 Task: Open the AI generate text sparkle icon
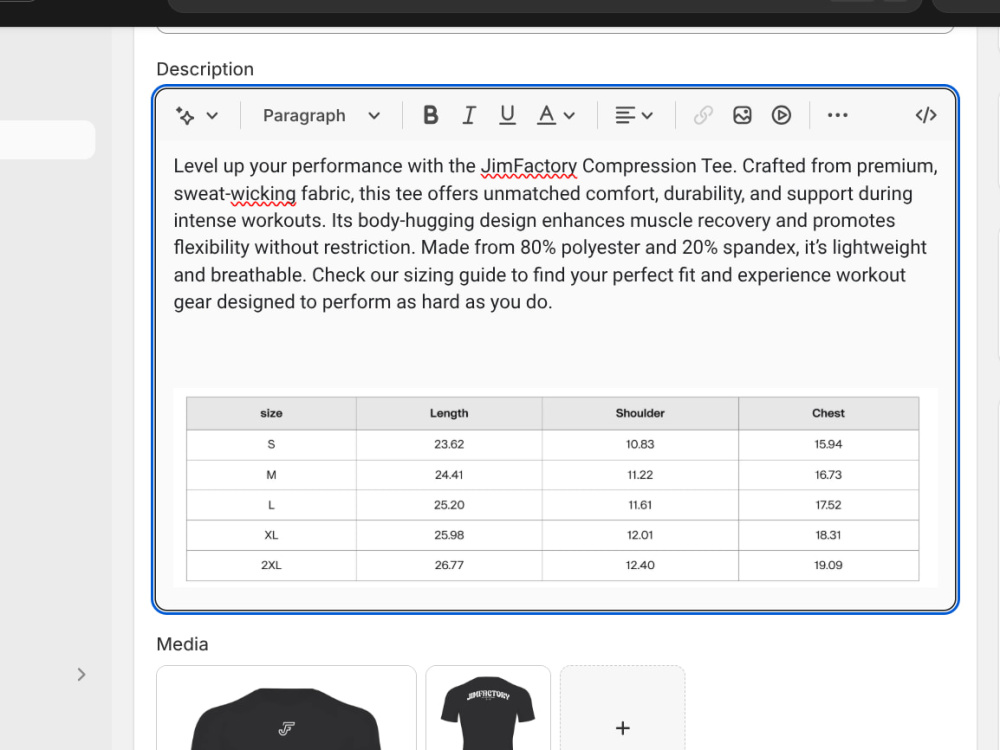pos(185,115)
